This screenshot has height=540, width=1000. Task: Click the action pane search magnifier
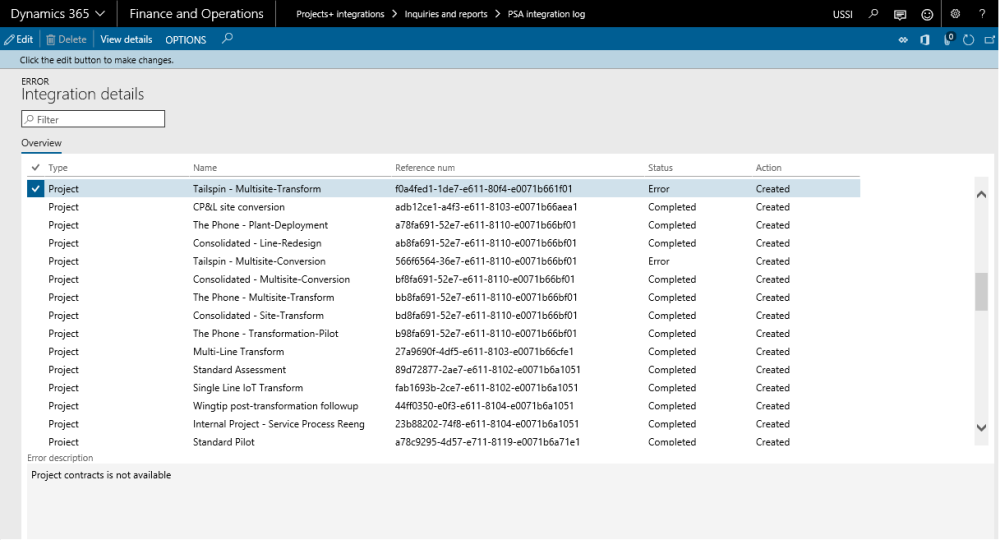(x=227, y=39)
